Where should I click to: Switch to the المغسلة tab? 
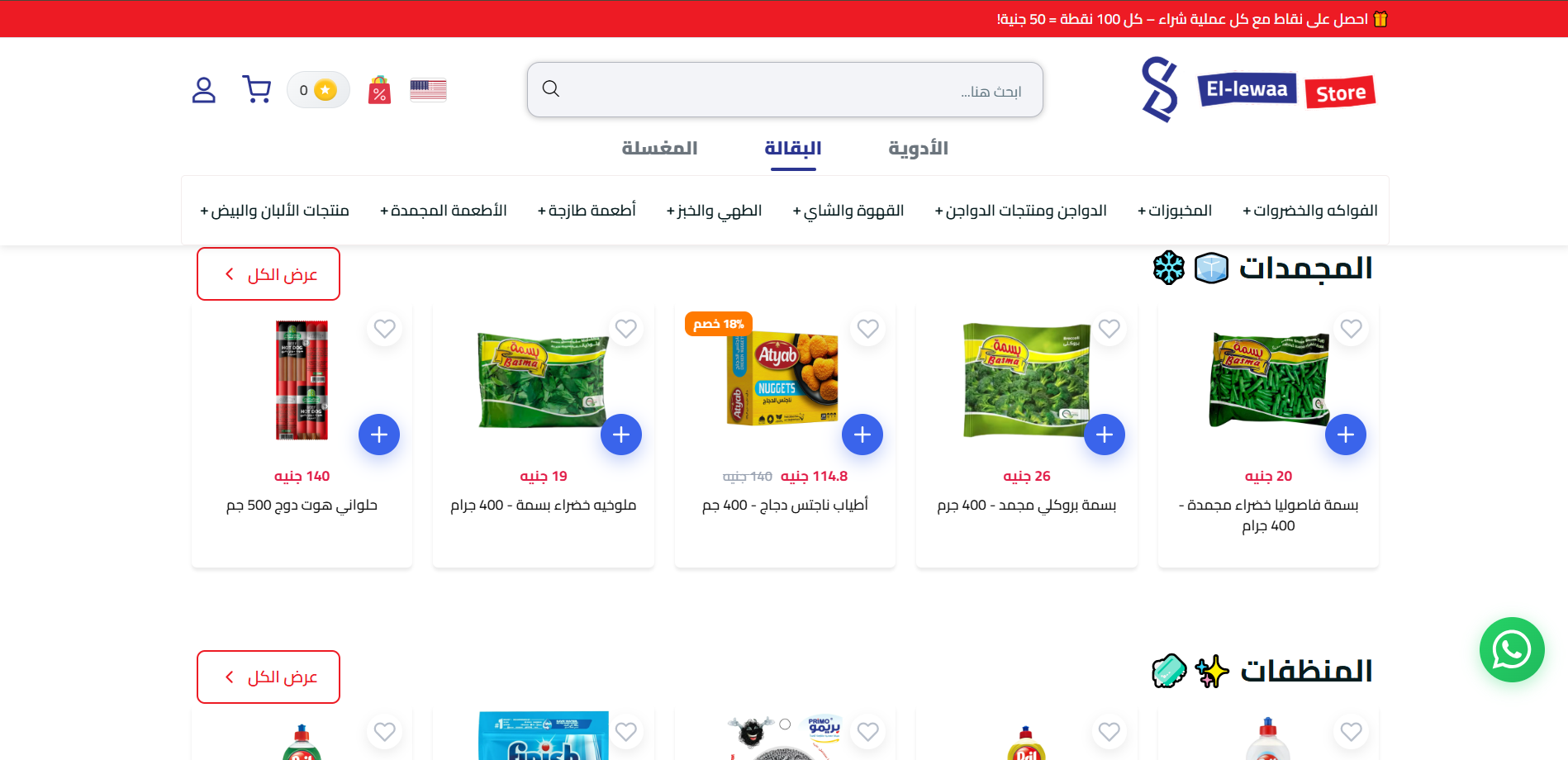click(659, 149)
